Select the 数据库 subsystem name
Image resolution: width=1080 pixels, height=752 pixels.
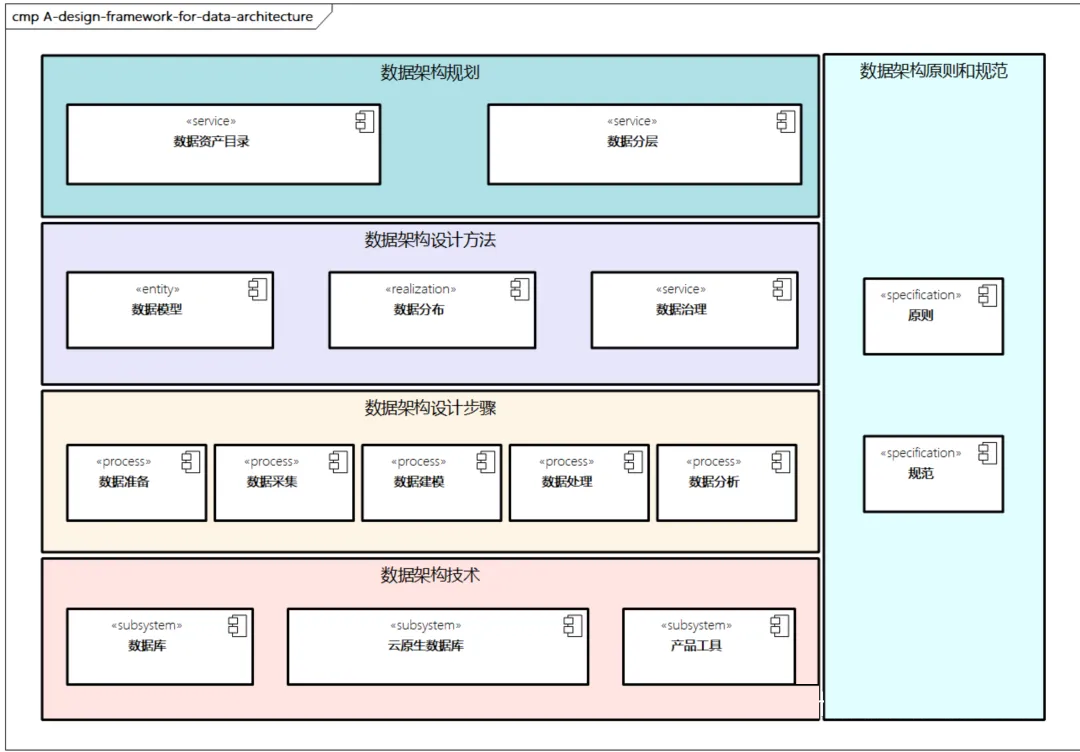147,646
